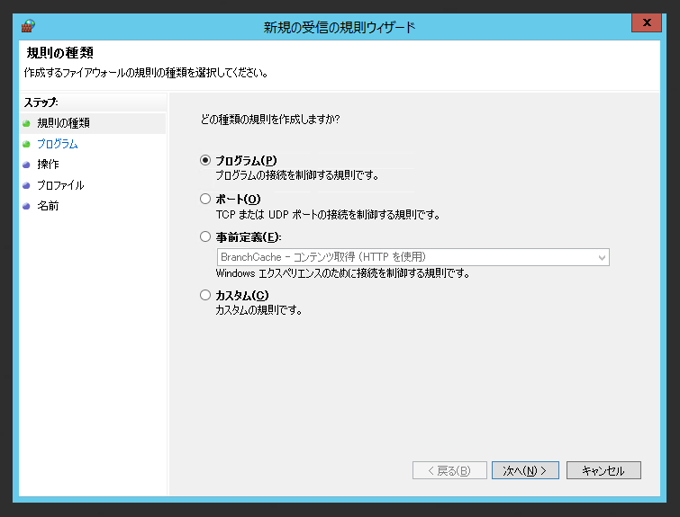
Task: Click the キャンセル button
Action: tap(603, 470)
